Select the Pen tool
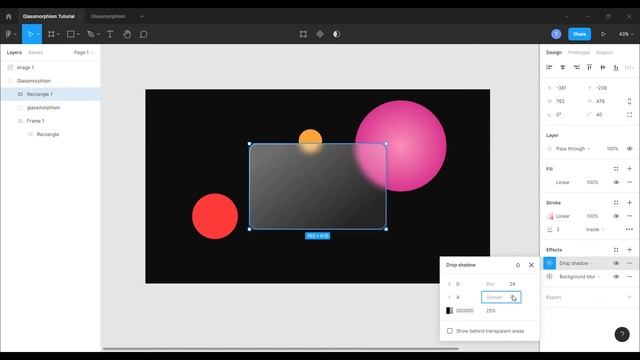This screenshot has height=360, width=640. tap(91, 34)
